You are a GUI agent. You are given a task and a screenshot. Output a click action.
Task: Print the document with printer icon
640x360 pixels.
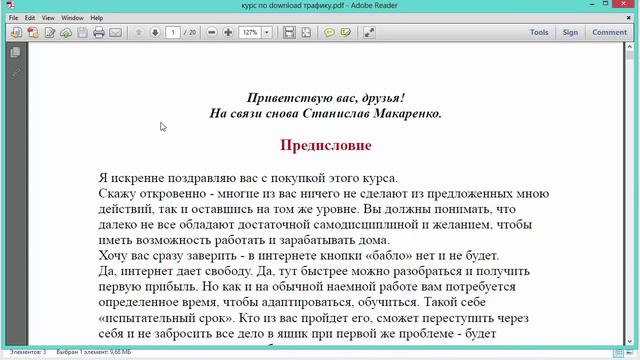(99, 32)
